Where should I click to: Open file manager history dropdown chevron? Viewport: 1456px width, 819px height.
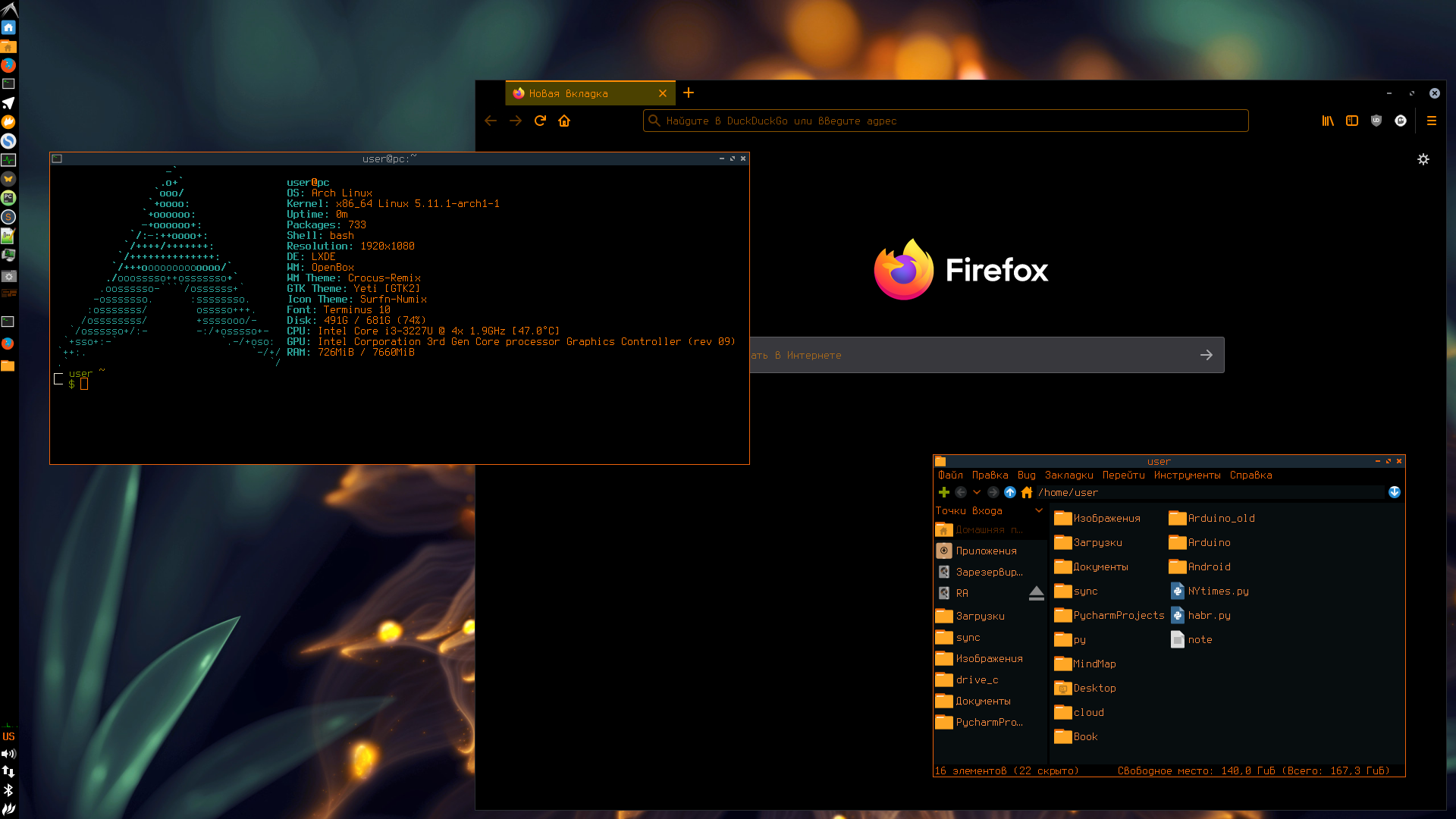(x=977, y=492)
